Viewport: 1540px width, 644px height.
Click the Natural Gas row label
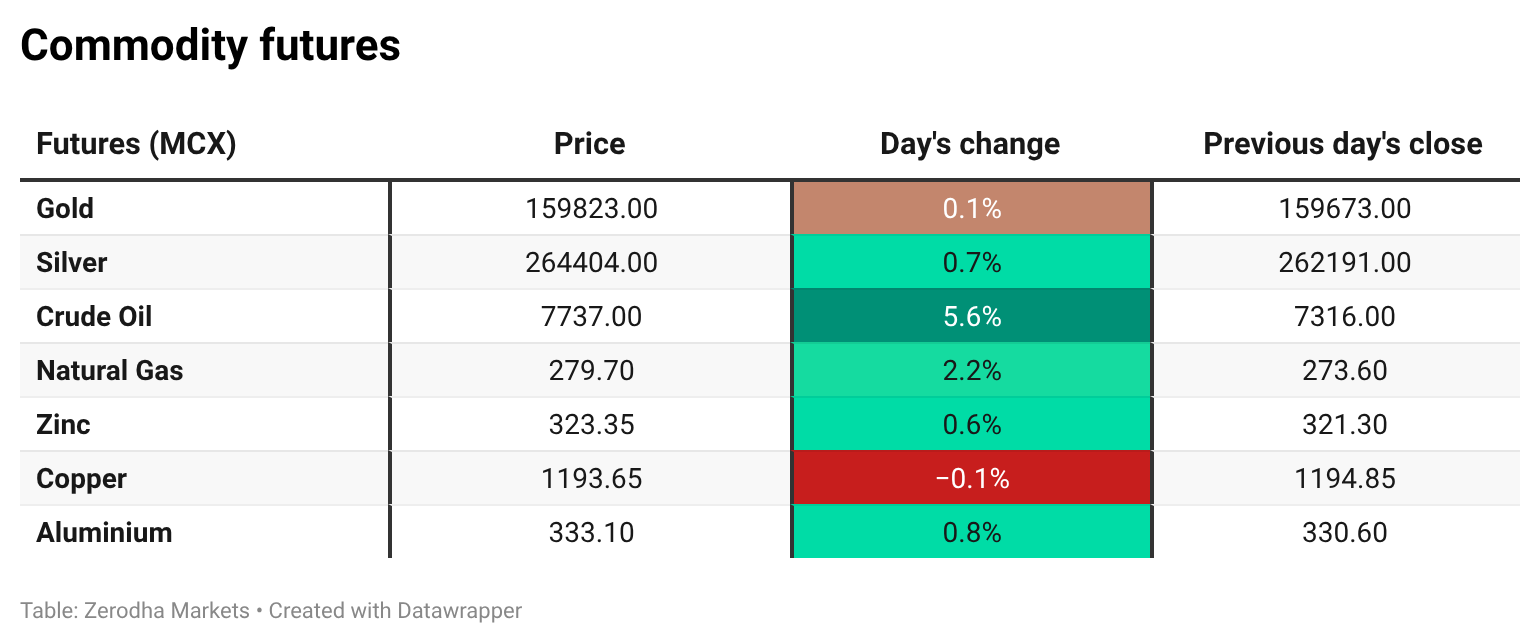coord(110,370)
